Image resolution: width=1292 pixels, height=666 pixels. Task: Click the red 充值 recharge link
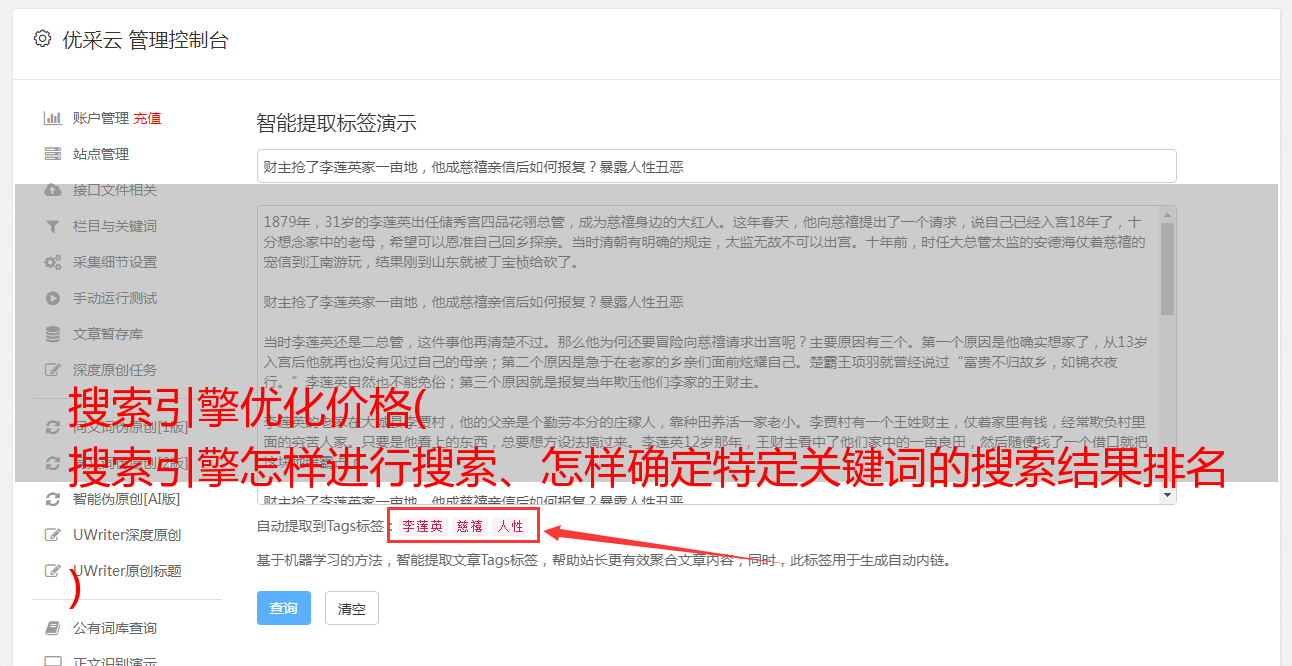[x=147, y=118]
